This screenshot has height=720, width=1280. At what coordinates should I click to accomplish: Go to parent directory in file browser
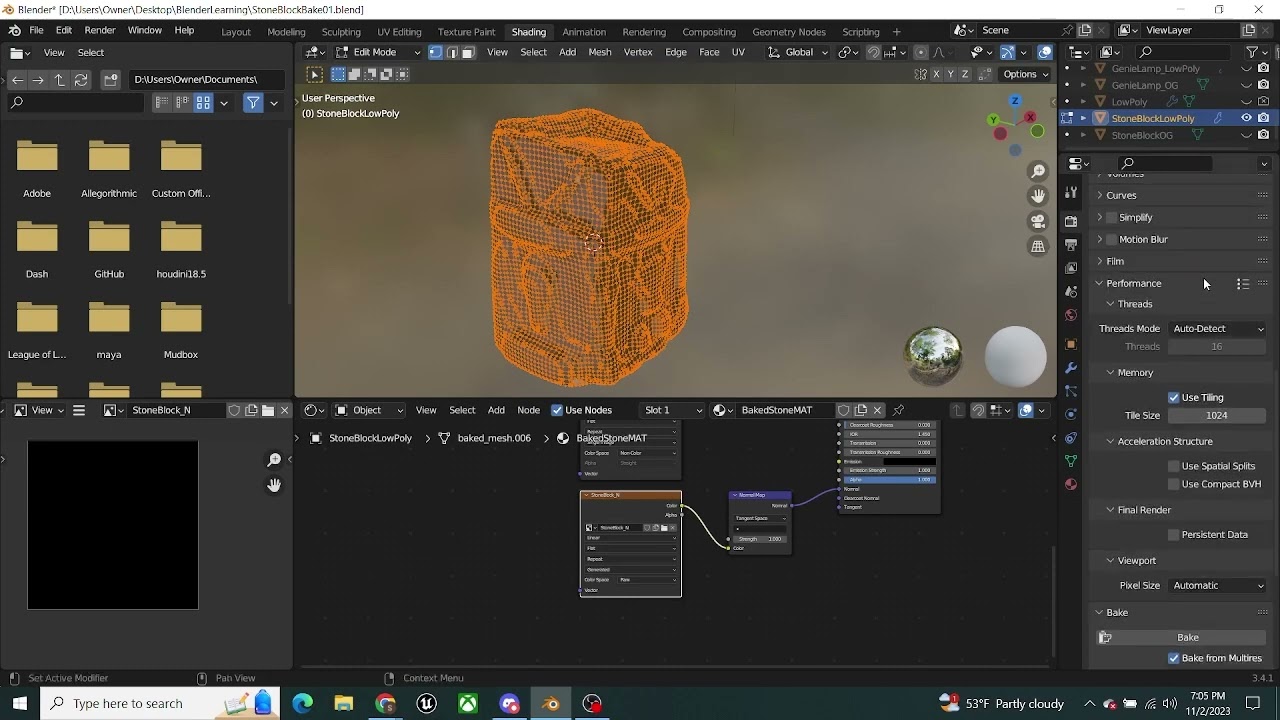click(x=59, y=79)
